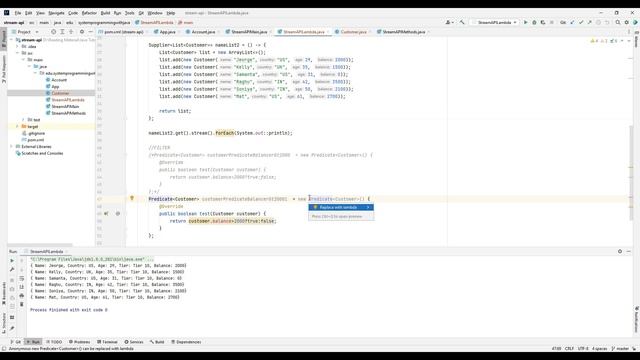Viewport: 640px width, 360px height.
Task: Click rerun icon in Run tool window
Action: pos(12,261)
